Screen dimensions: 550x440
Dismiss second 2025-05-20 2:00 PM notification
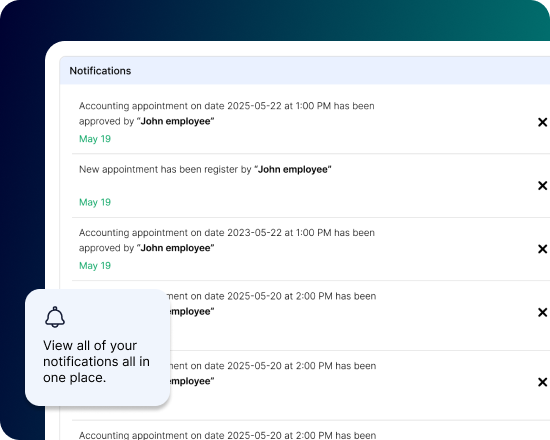(x=542, y=382)
